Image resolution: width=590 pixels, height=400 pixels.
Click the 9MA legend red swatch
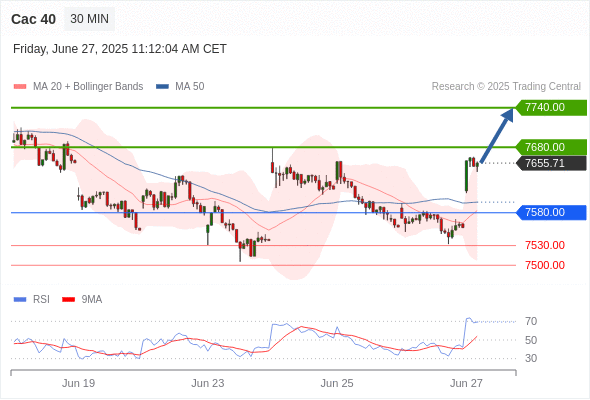[x=68, y=300]
